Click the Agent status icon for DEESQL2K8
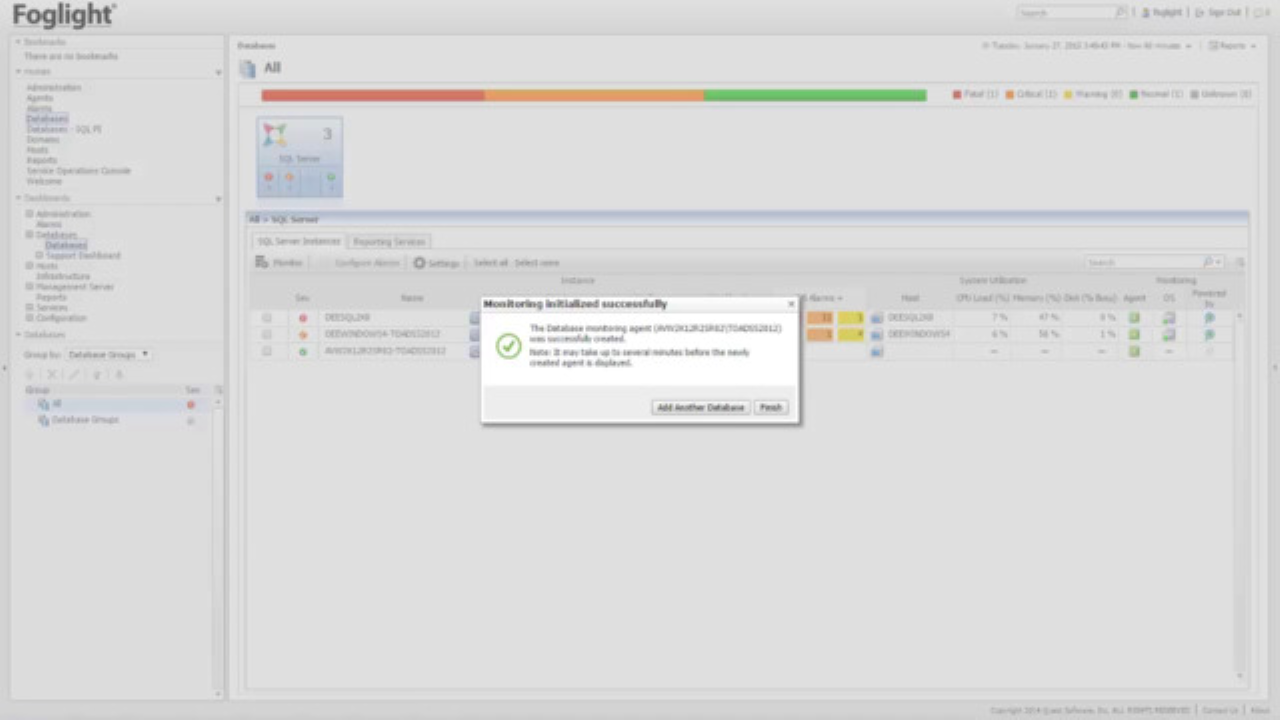The width and height of the screenshot is (1280, 720). pos(1134,318)
